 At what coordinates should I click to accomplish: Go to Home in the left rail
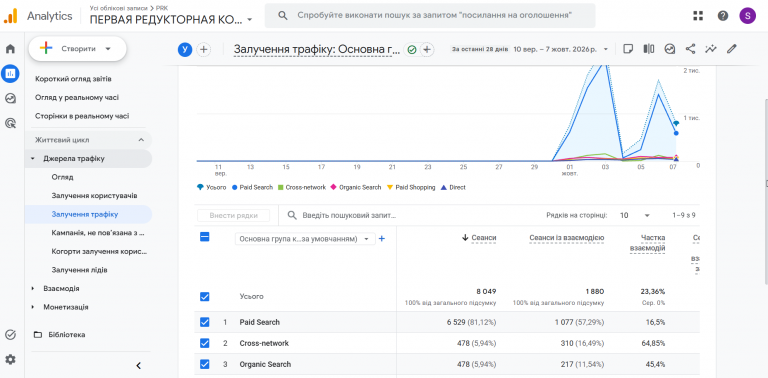tap(10, 49)
